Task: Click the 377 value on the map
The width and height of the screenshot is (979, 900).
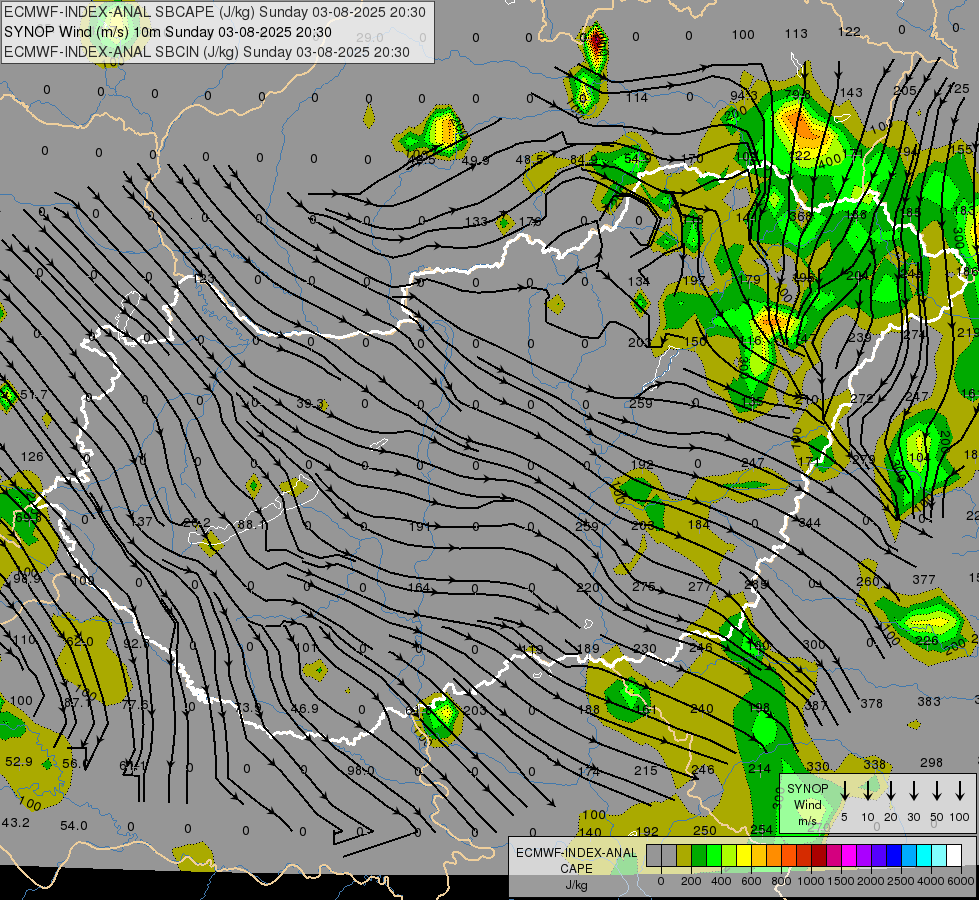Action: click(x=923, y=579)
